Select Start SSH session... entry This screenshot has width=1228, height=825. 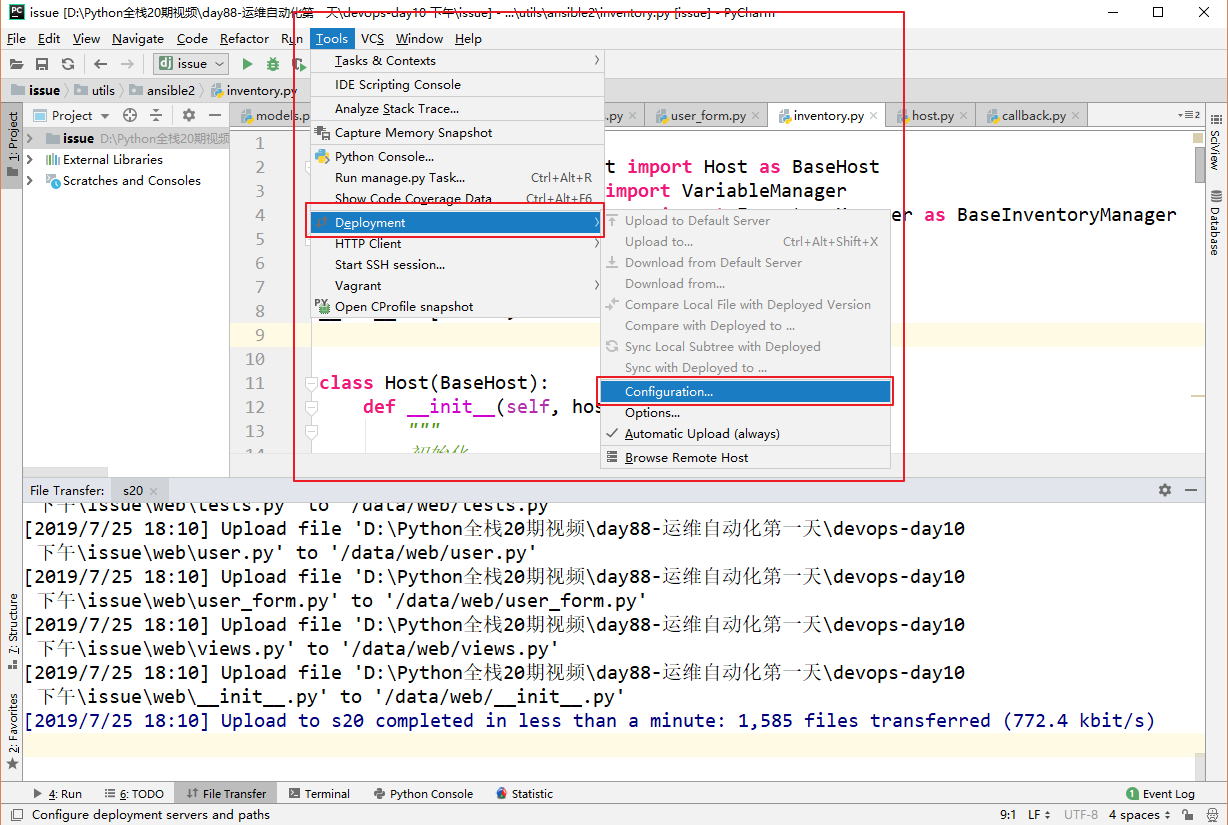(457, 265)
